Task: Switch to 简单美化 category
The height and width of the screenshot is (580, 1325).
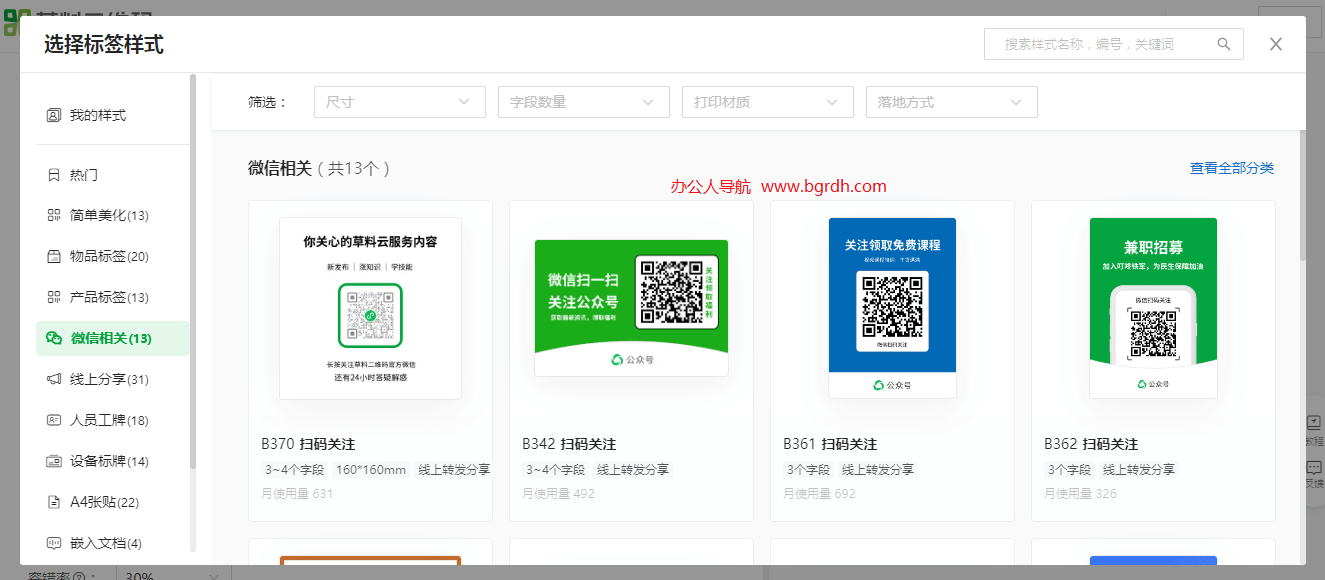Action: tap(109, 216)
